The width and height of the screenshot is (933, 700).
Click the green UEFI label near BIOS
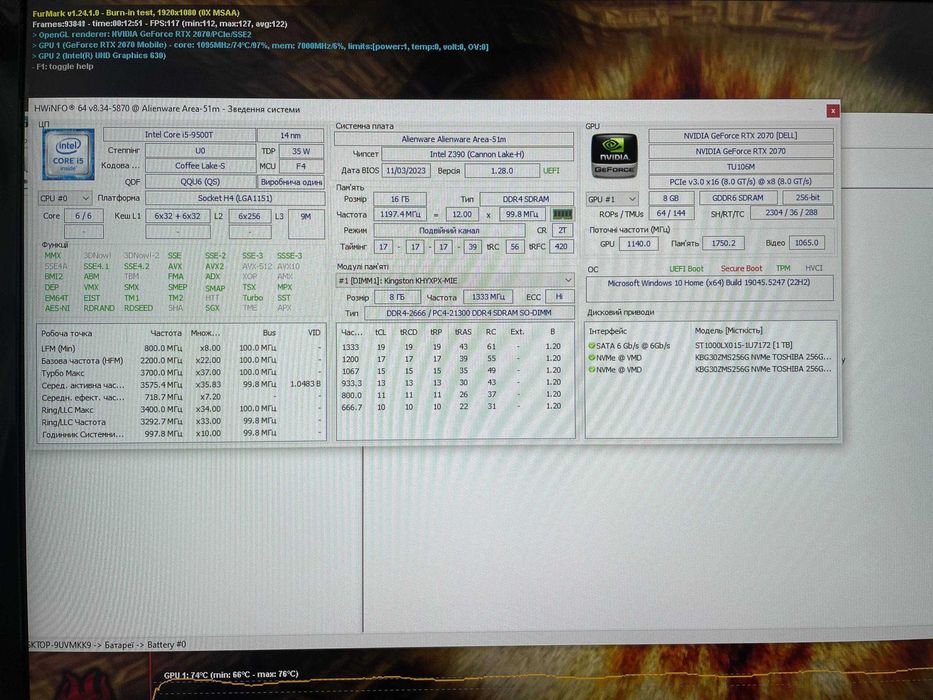551,171
